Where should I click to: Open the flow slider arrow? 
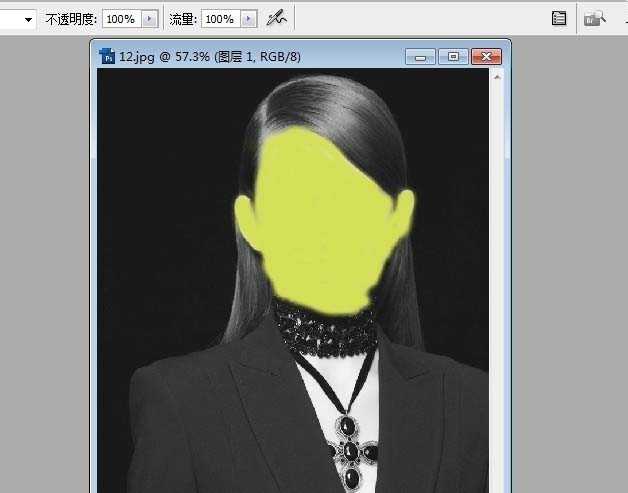[x=249, y=19]
